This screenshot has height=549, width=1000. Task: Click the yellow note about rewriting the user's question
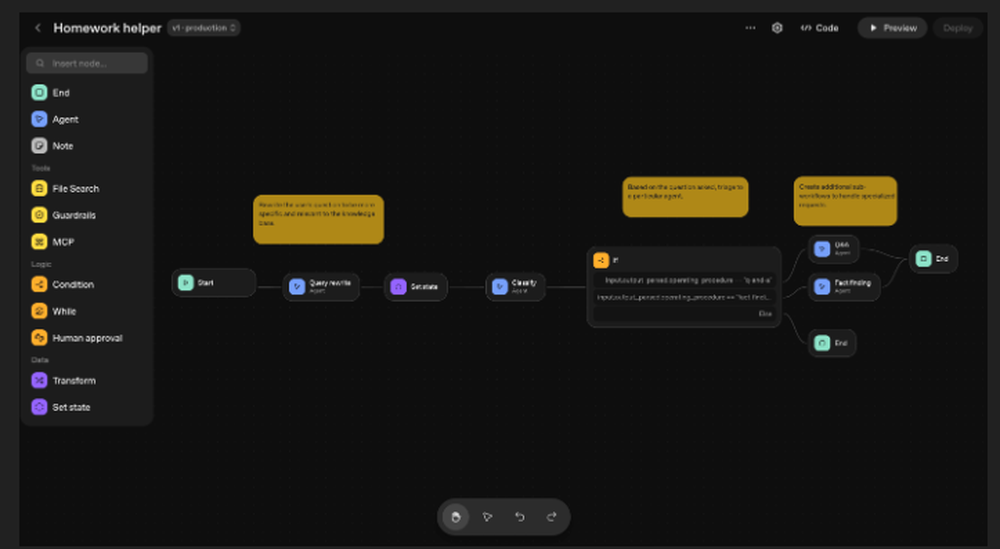[318, 219]
